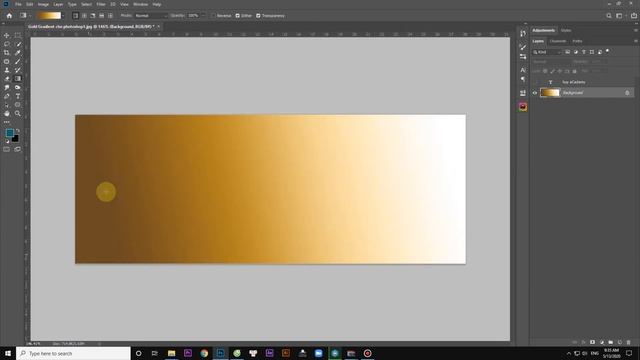Screen dimensions: 640x360
Task: Enable the Reverse checkbox
Action: (x=213, y=16)
